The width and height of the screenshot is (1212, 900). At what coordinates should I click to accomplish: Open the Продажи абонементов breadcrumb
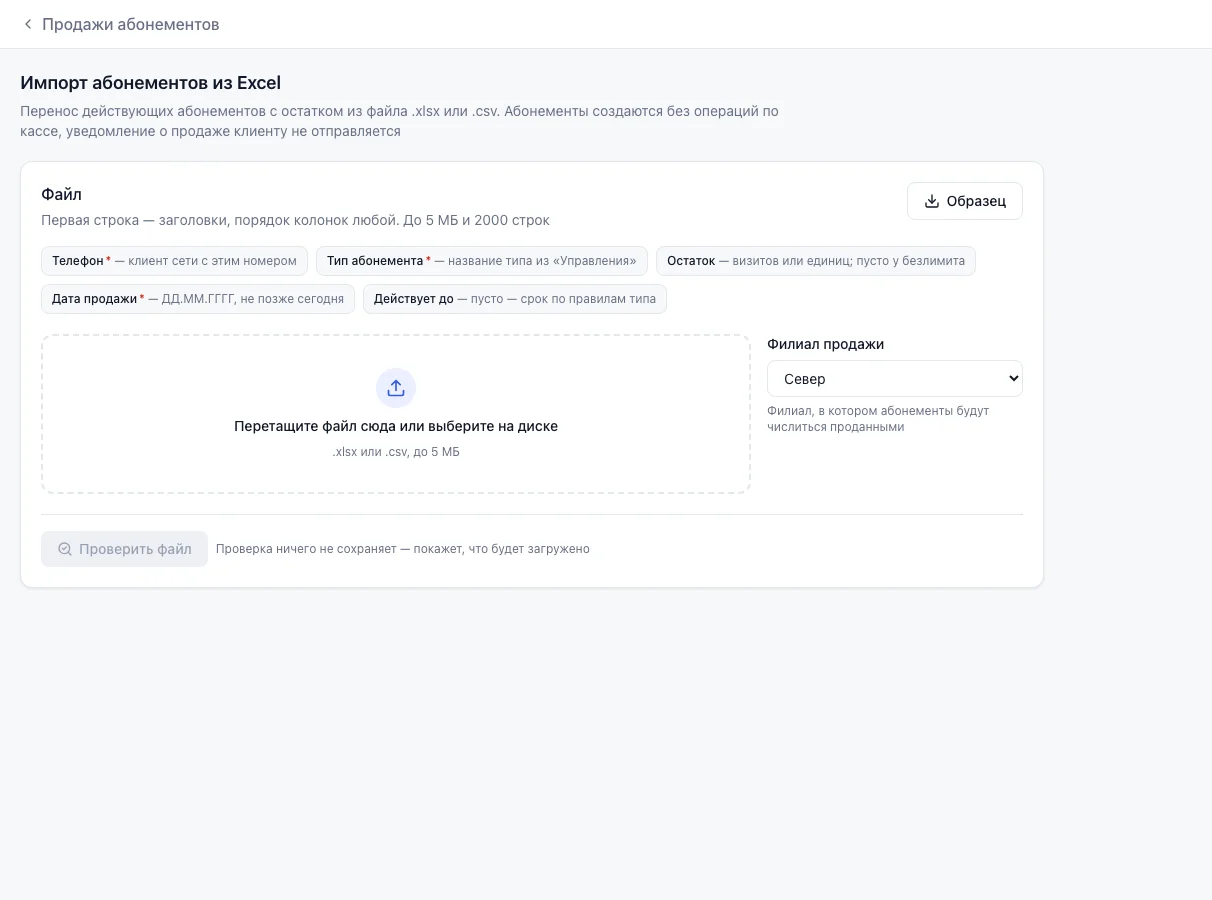point(131,24)
